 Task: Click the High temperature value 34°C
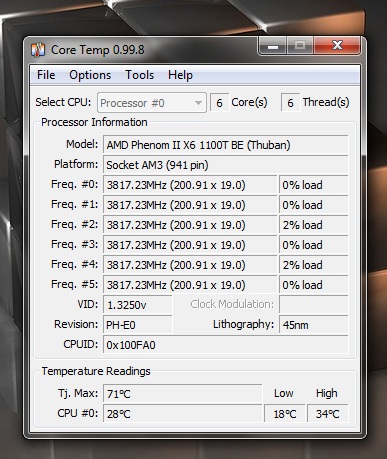327,414
